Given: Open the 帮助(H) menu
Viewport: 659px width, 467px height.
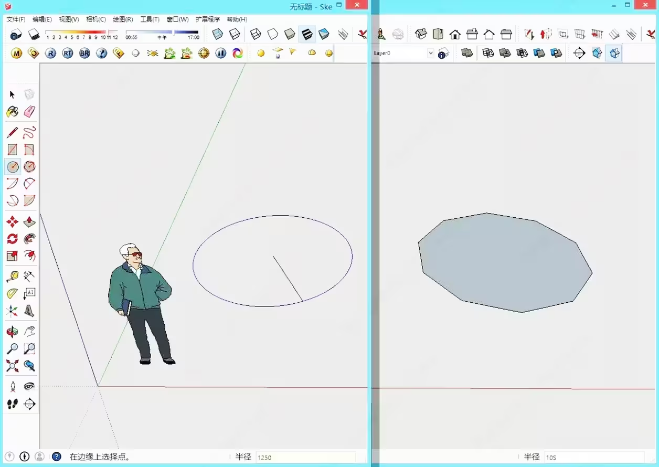Looking at the screenshot, I should 237,19.
